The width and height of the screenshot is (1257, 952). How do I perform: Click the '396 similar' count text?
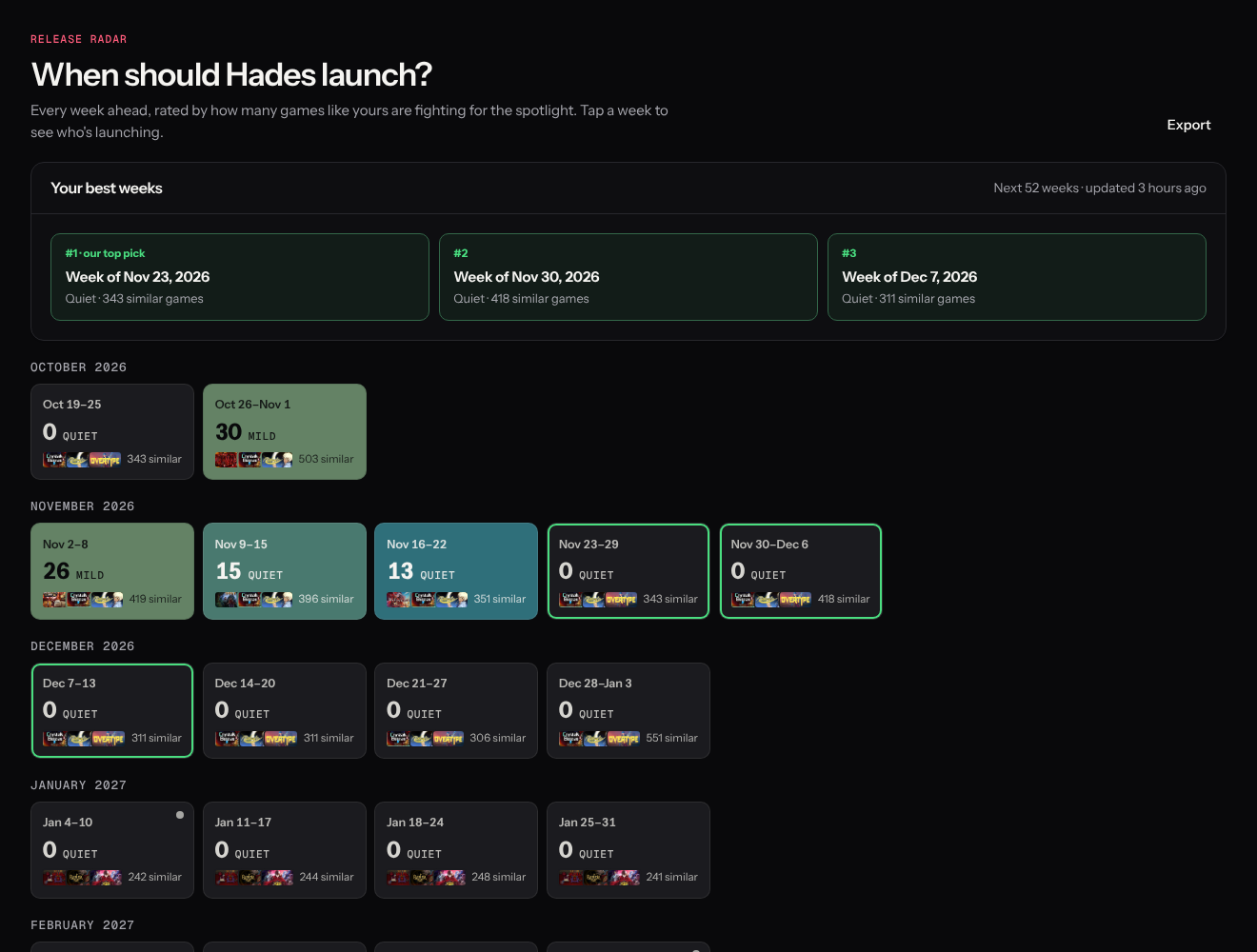(x=326, y=599)
